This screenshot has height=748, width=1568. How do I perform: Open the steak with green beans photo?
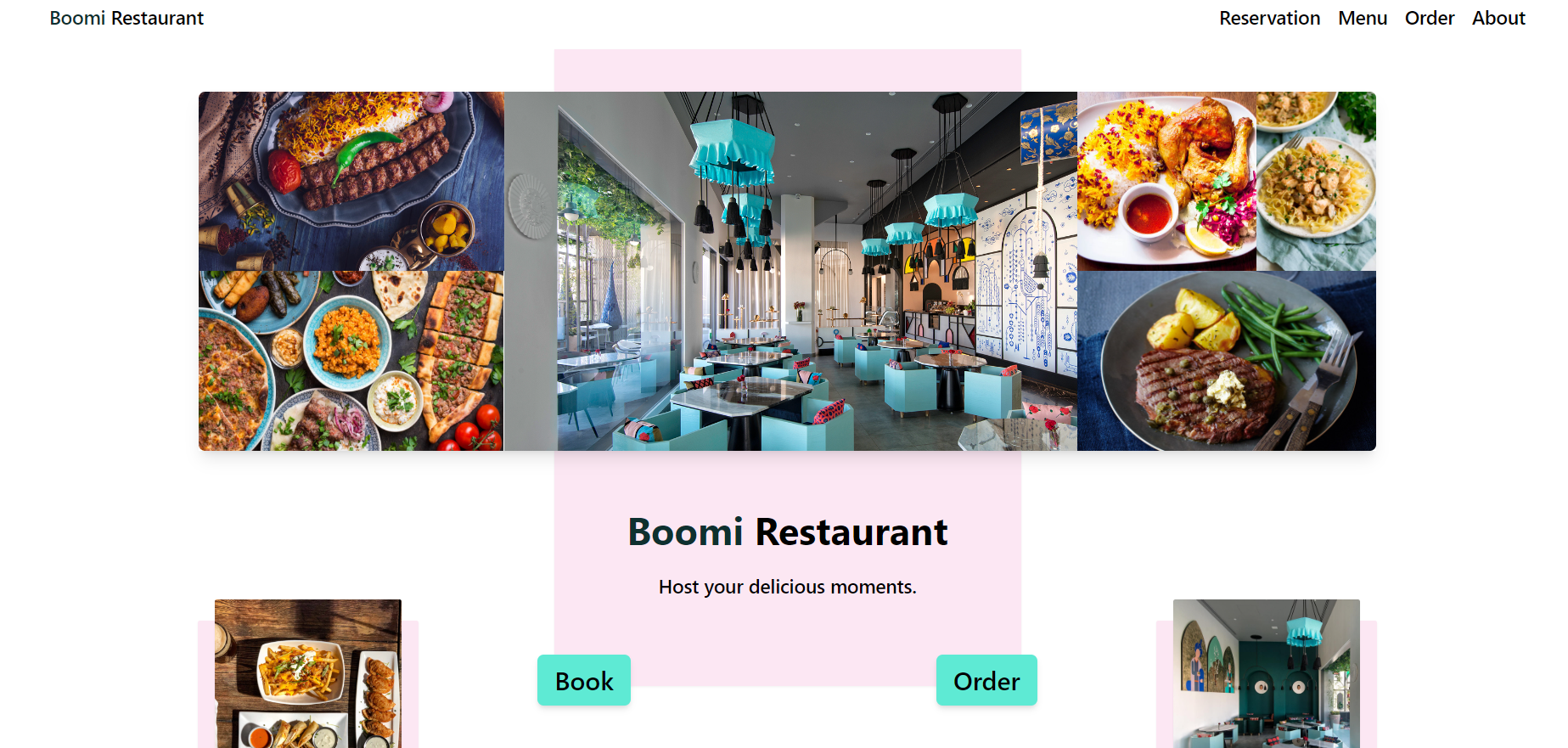coord(1227,361)
